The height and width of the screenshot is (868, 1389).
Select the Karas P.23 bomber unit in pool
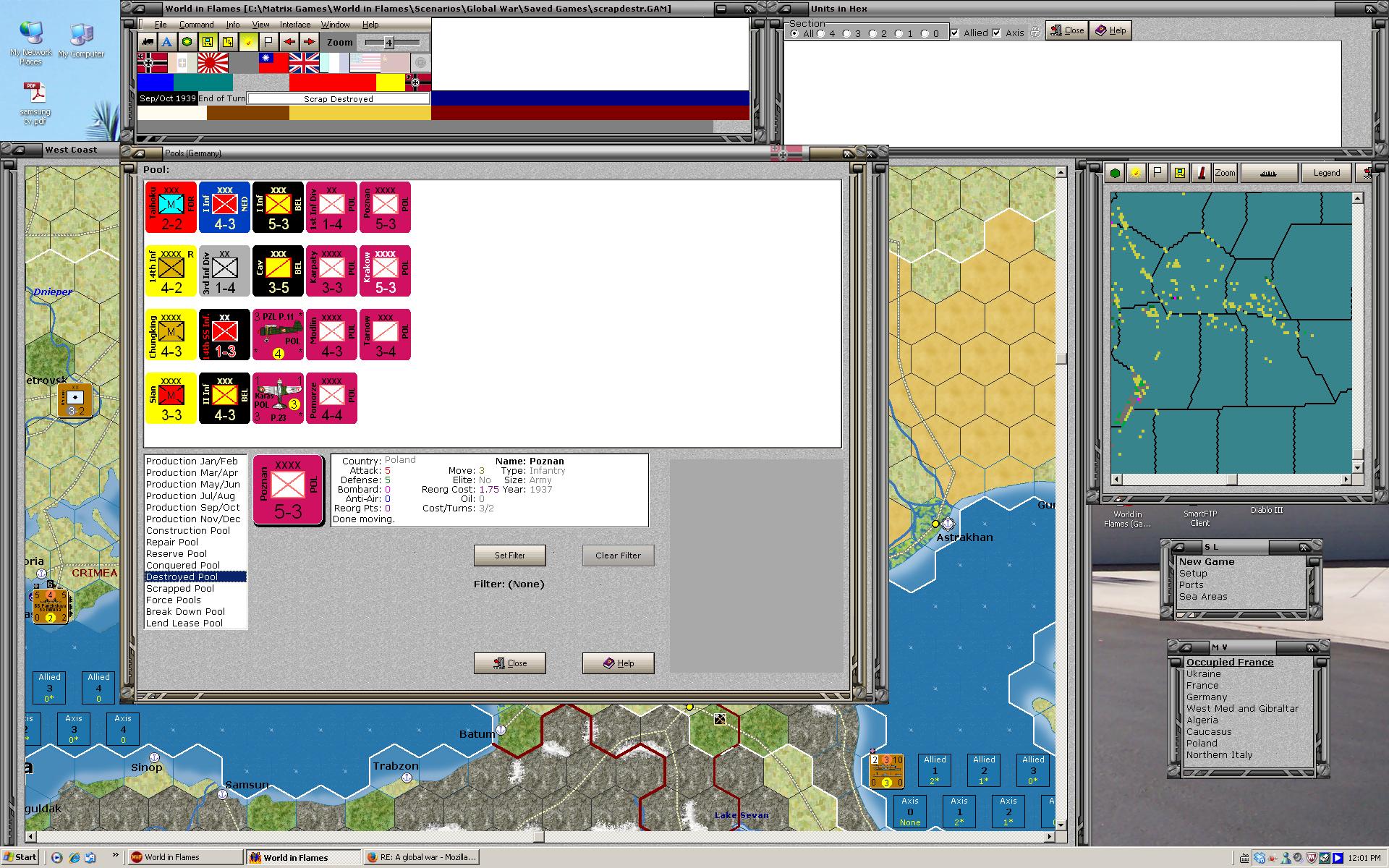278,398
